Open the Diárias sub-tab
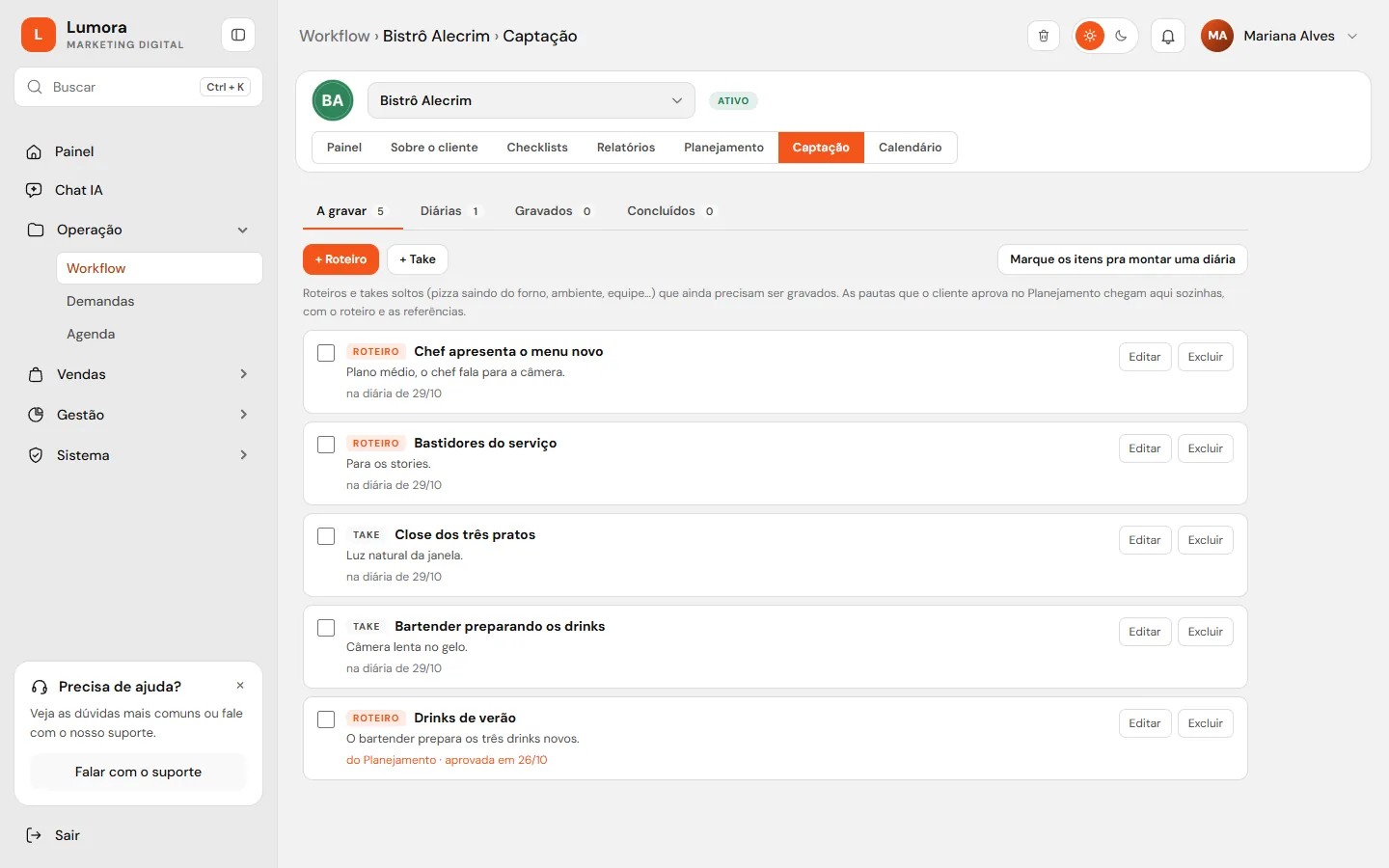This screenshot has height=868, width=1389. [x=450, y=211]
